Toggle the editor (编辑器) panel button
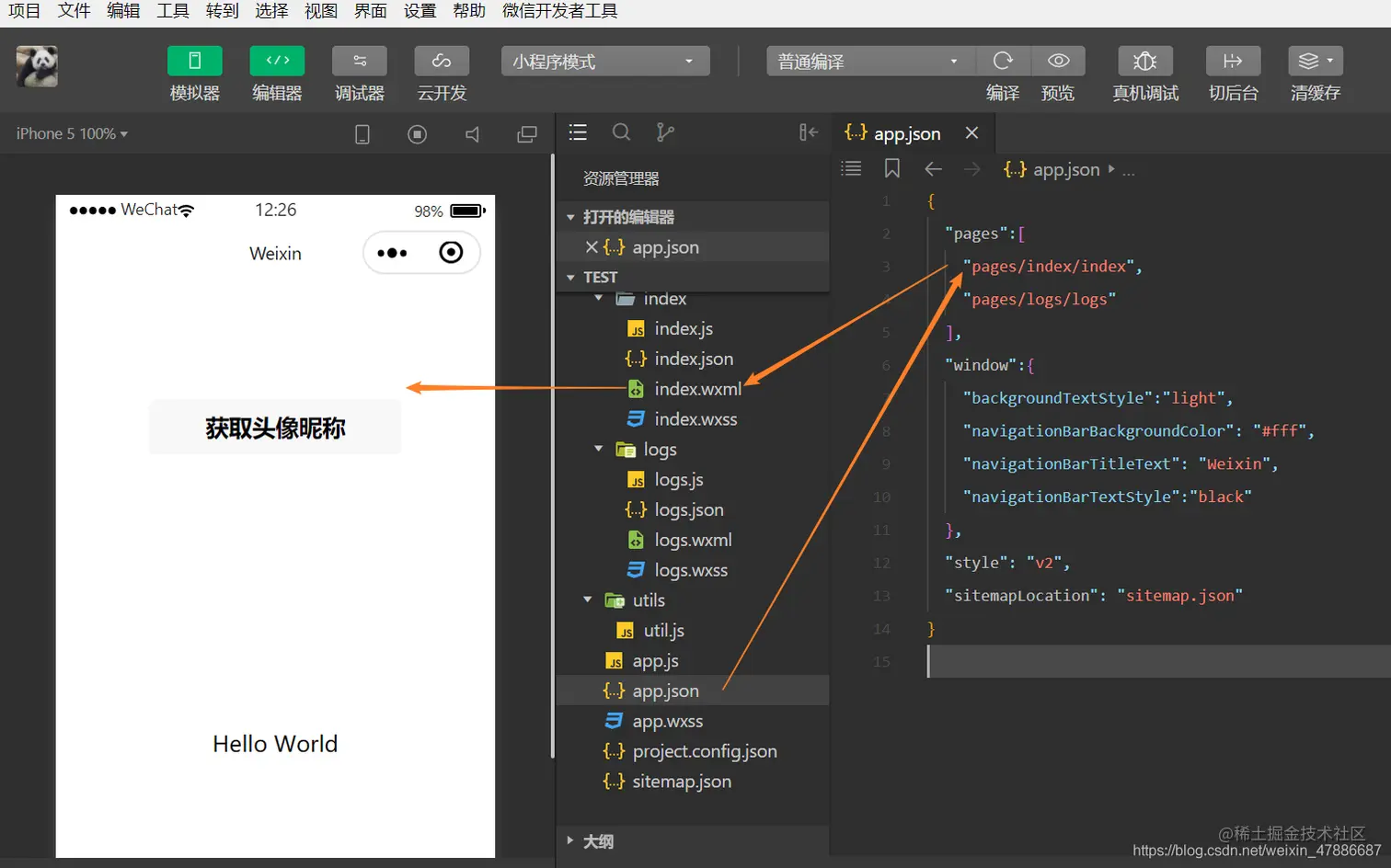Viewport: 1391px width, 868px height. 277,61
